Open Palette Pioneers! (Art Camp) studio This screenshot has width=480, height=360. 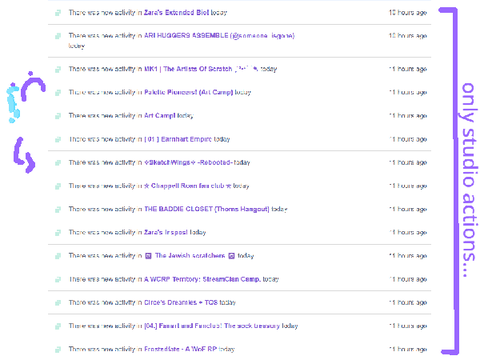coord(188,92)
